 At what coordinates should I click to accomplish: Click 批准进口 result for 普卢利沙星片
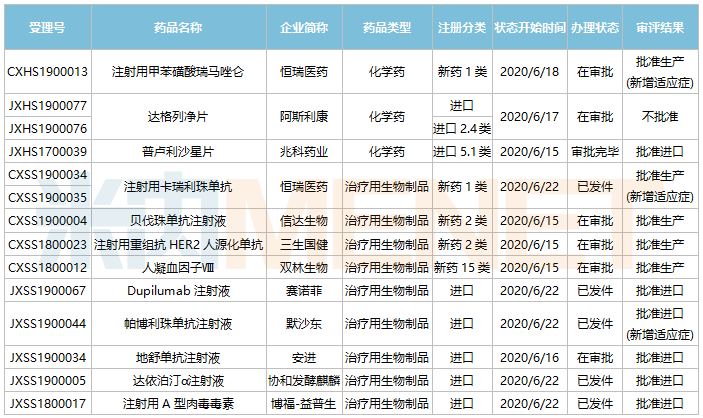click(x=660, y=152)
